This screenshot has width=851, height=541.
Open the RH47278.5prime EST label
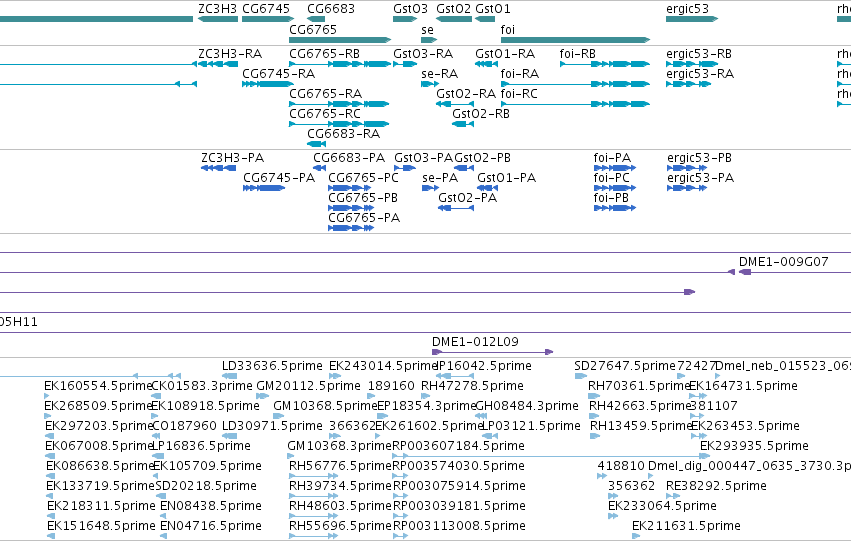(473, 386)
